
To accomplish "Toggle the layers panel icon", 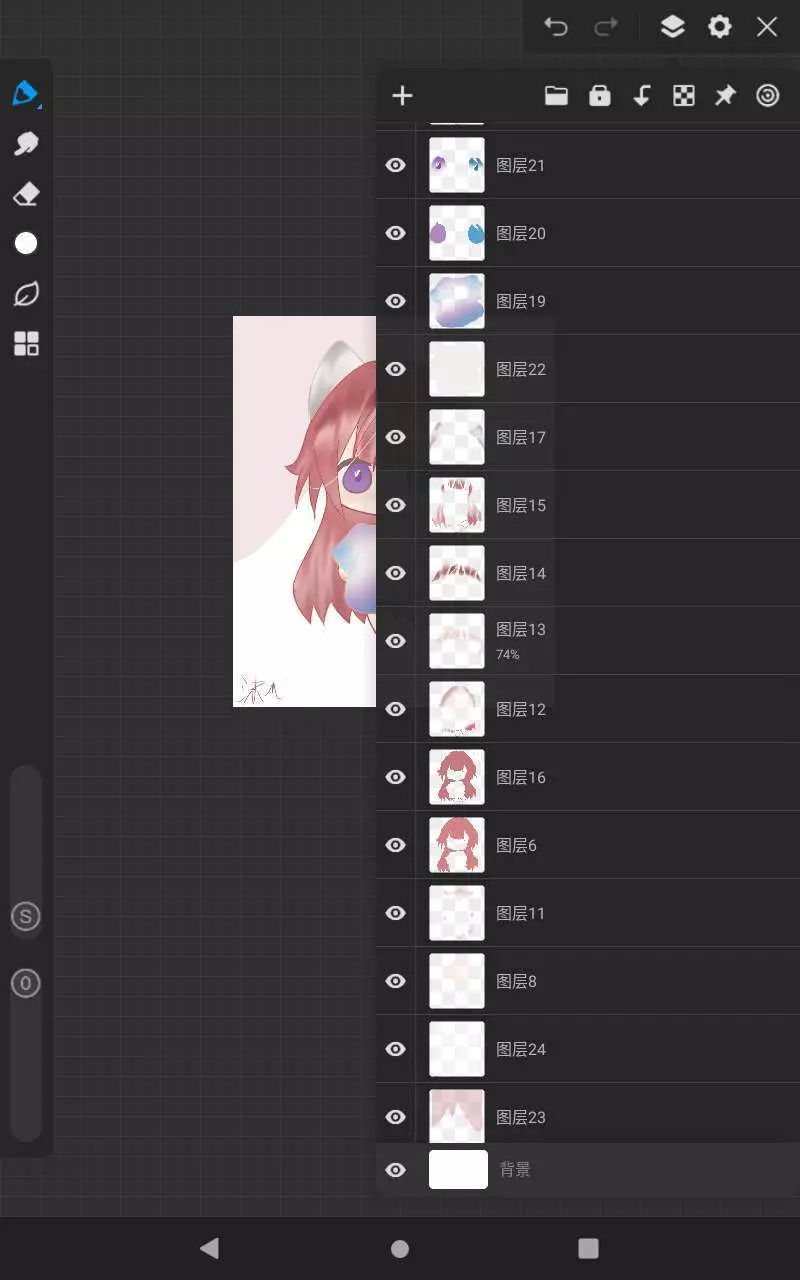I will [x=672, y=27].
